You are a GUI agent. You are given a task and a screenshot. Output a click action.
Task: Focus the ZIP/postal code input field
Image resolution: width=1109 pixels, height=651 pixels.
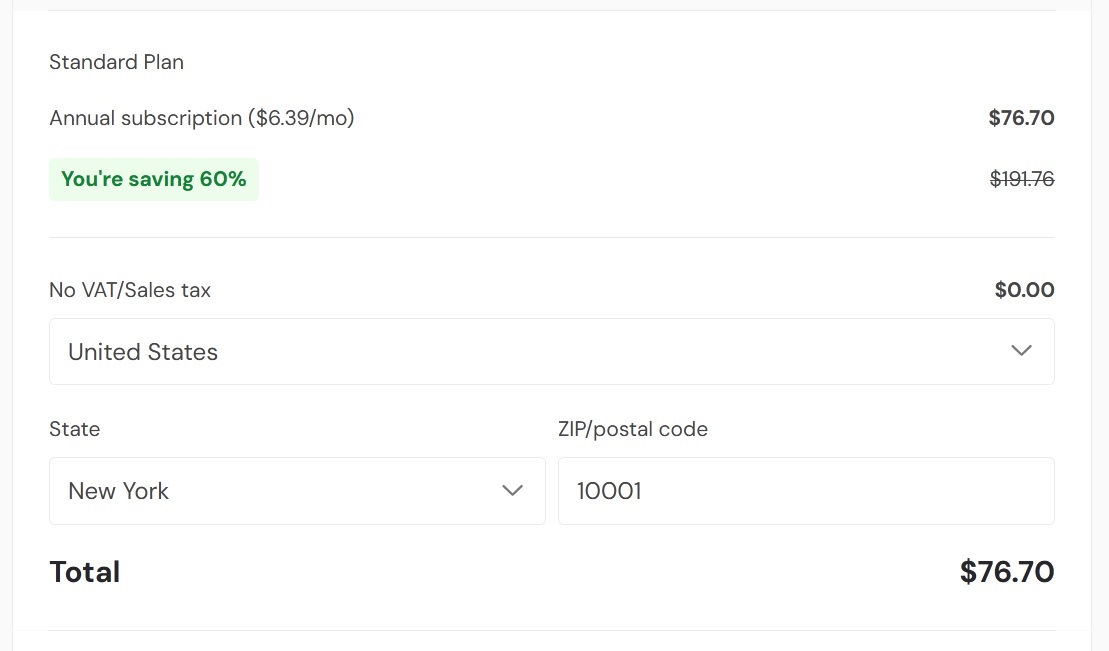point(805,491)
